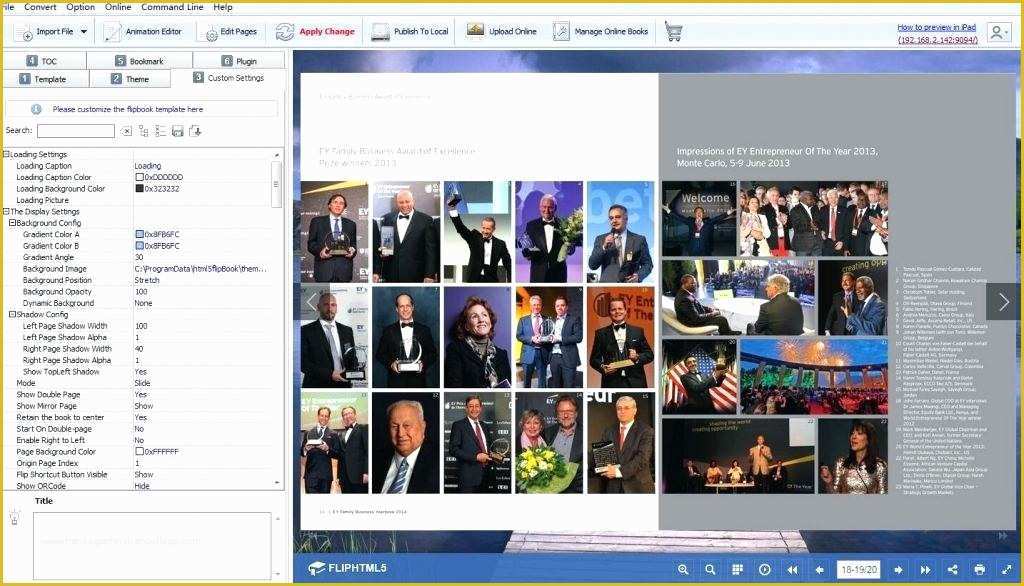1024x586 pixels.
Task: Collapse the Shadow Config group
Action: 12,314
